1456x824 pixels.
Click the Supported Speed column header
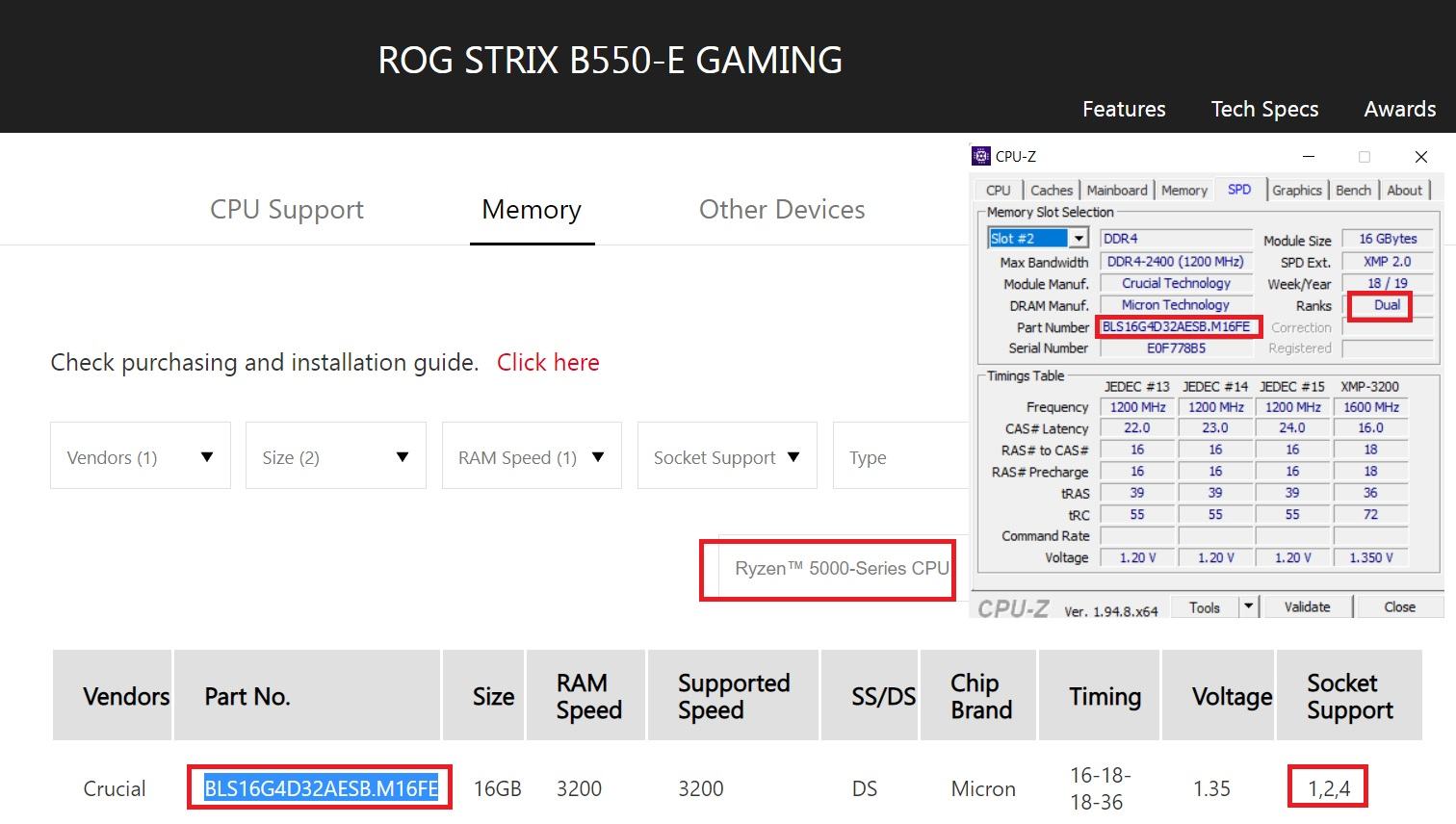click(x=734, y=696)
